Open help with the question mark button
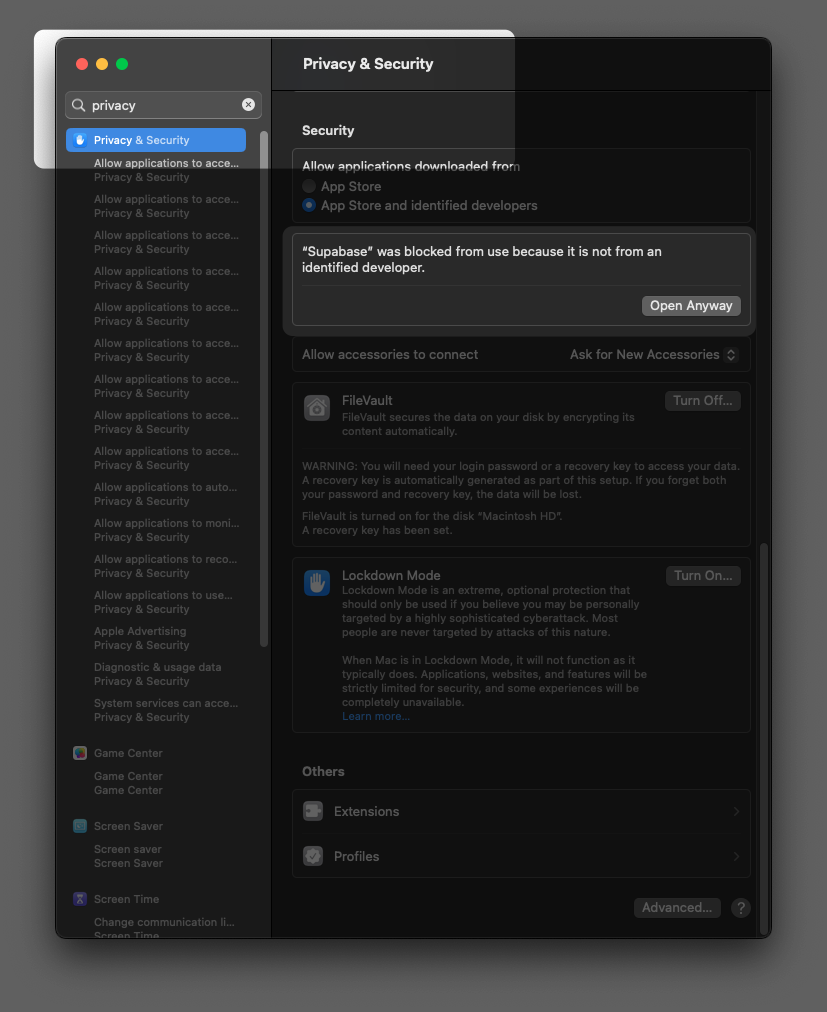This screenshot has width=827, height=1012. coord(740,908)
